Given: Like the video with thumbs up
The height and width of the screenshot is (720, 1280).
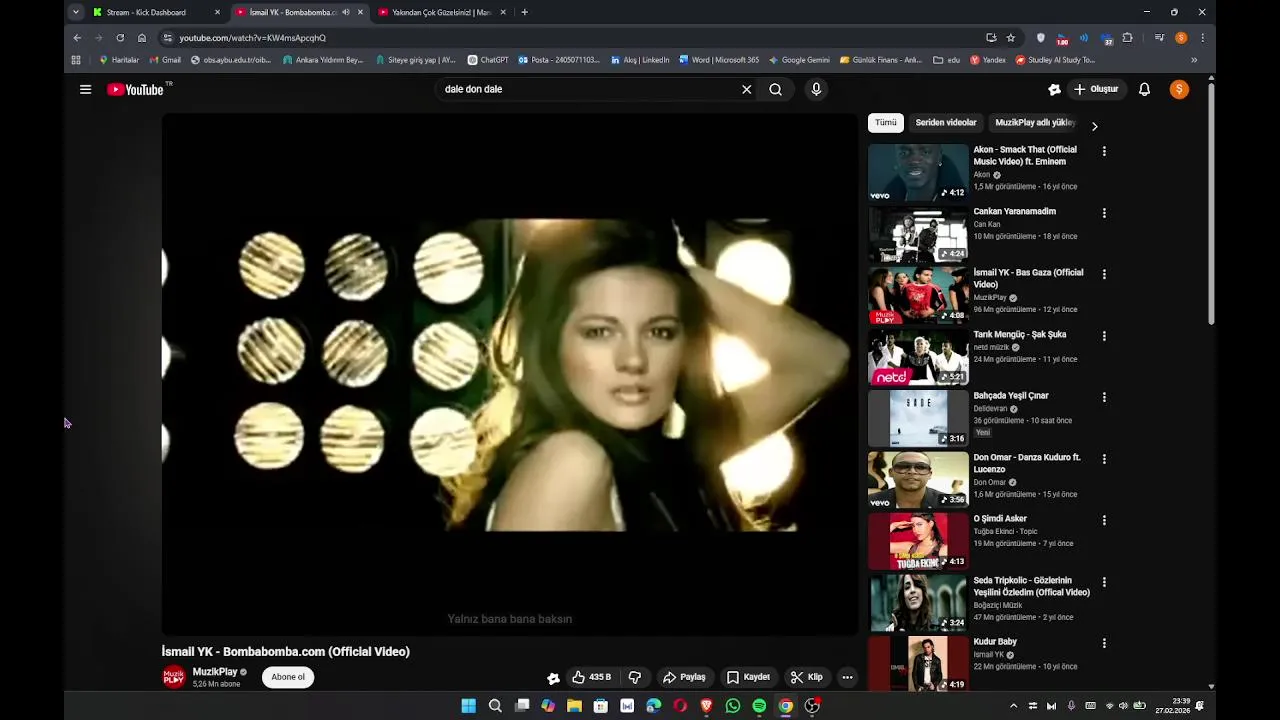Looking at the screenshot, I should coord(591,677).
